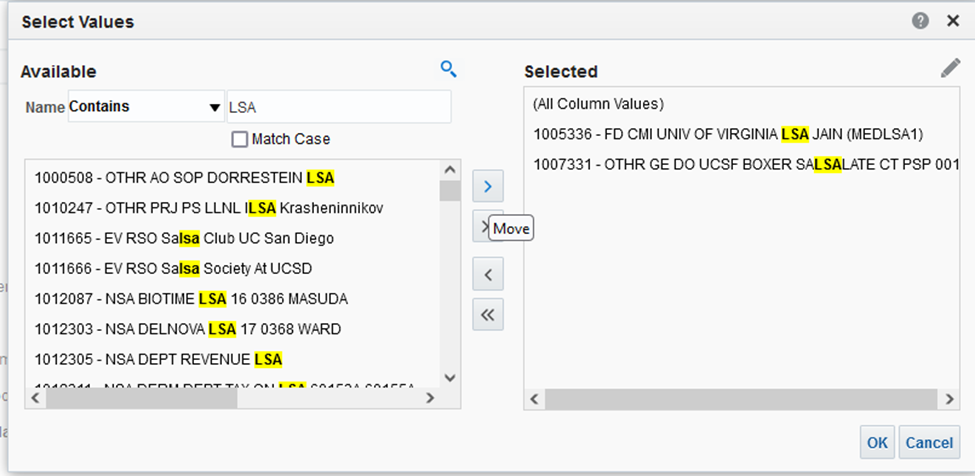The height and width of the screenshot is (476, 975).
Task: Select (All Column Values) in Selected list
Action: pos(598,104)
